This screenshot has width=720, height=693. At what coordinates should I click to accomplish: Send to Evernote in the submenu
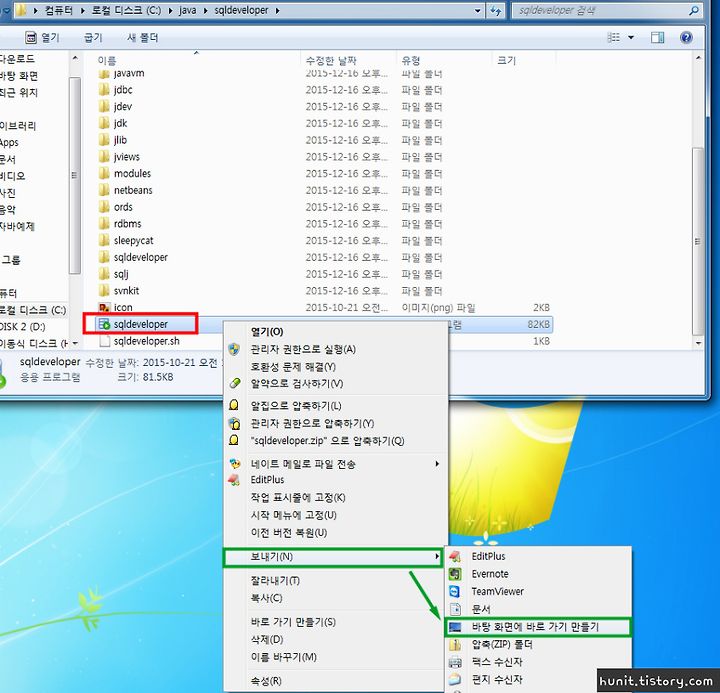[x=490, y=574]
